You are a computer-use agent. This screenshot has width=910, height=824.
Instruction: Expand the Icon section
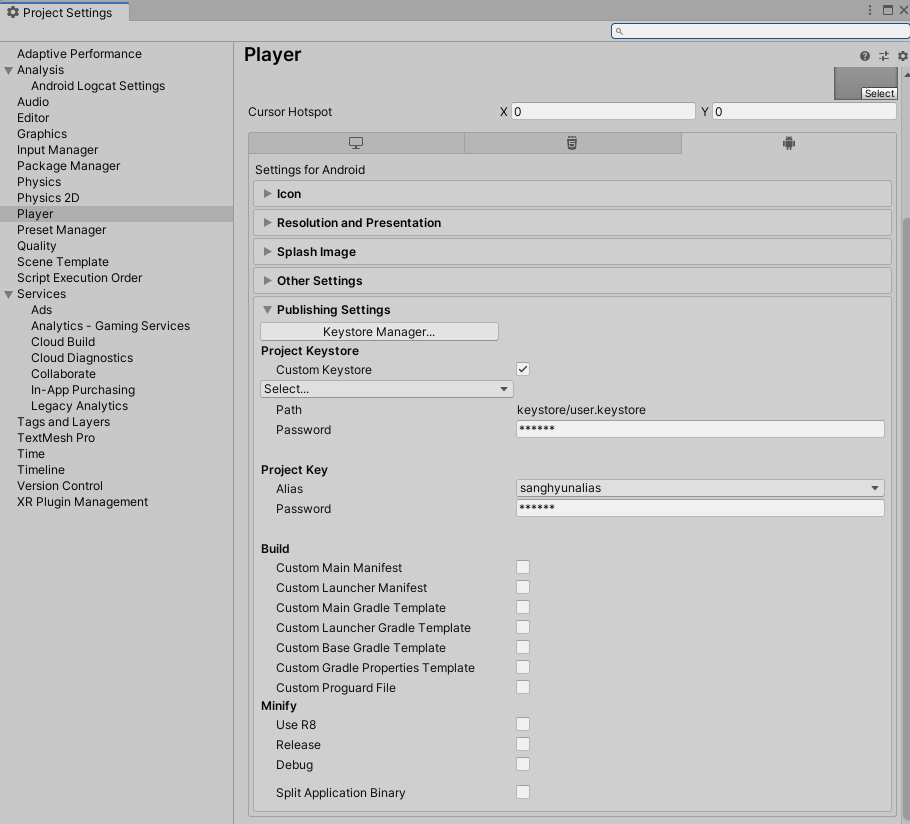click(x=572, y=194)
